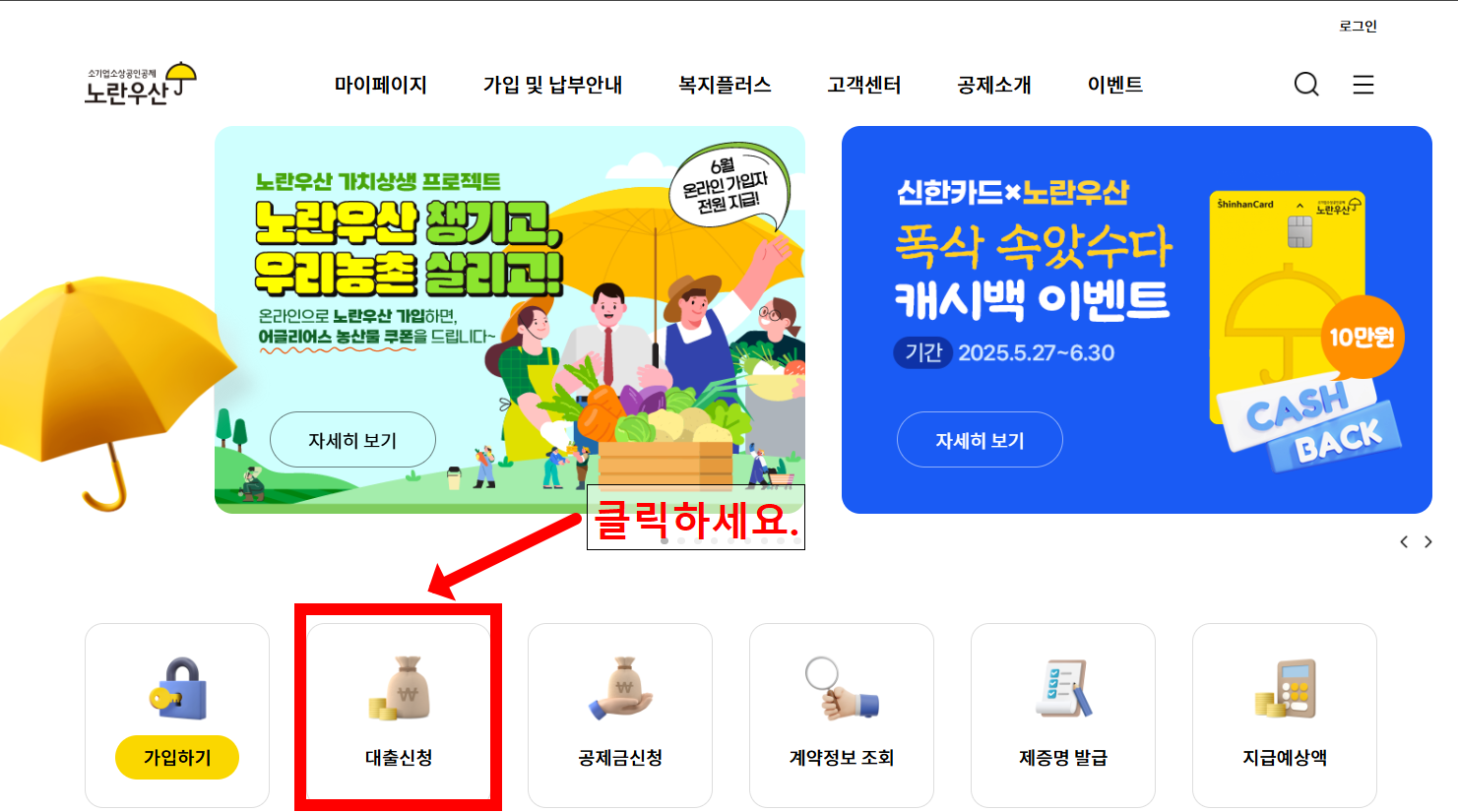Go to previous banner arrow
Image resolution: width=1458 pixels, height=812 pixels.
pos(1404,542)
